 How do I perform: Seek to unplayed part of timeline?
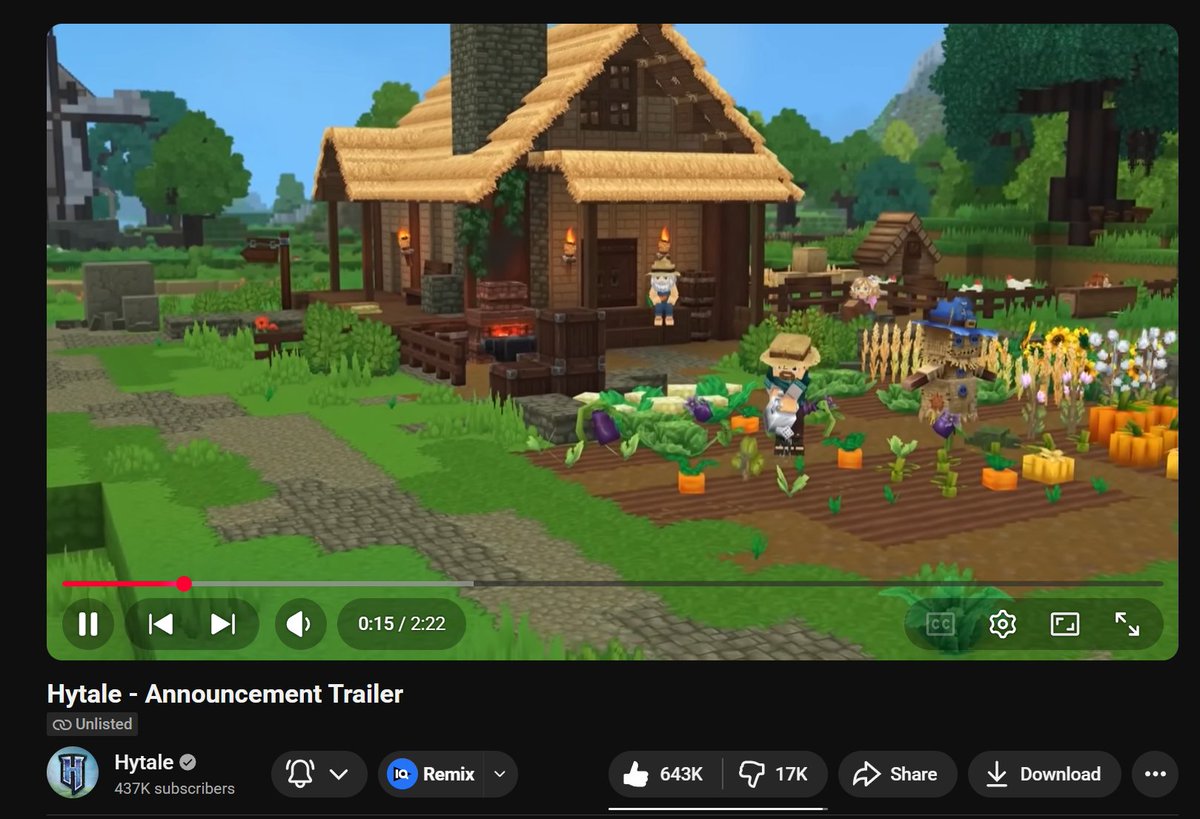tap(818, 583)
